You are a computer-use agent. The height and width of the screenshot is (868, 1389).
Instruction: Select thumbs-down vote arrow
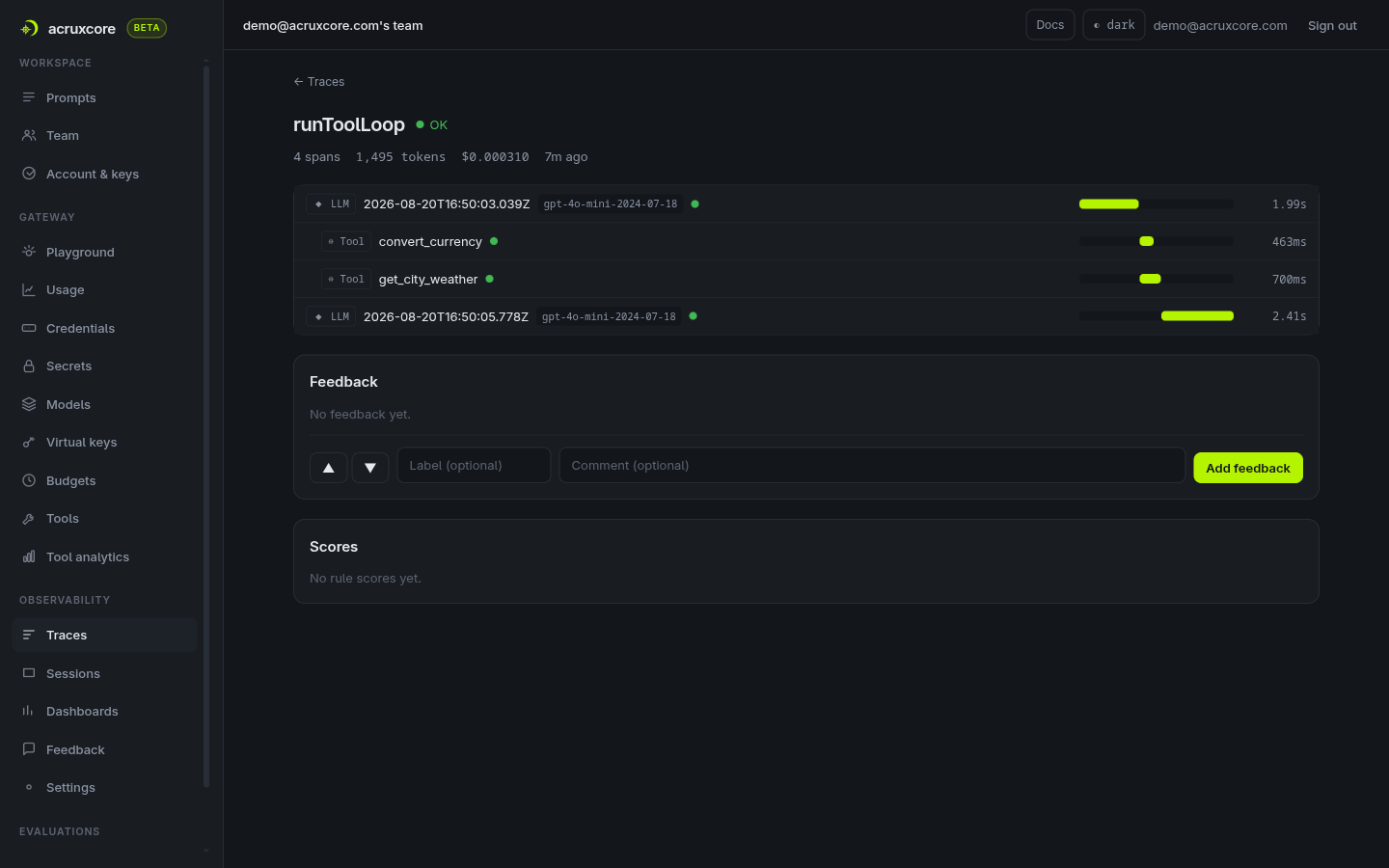click(370, 468)
